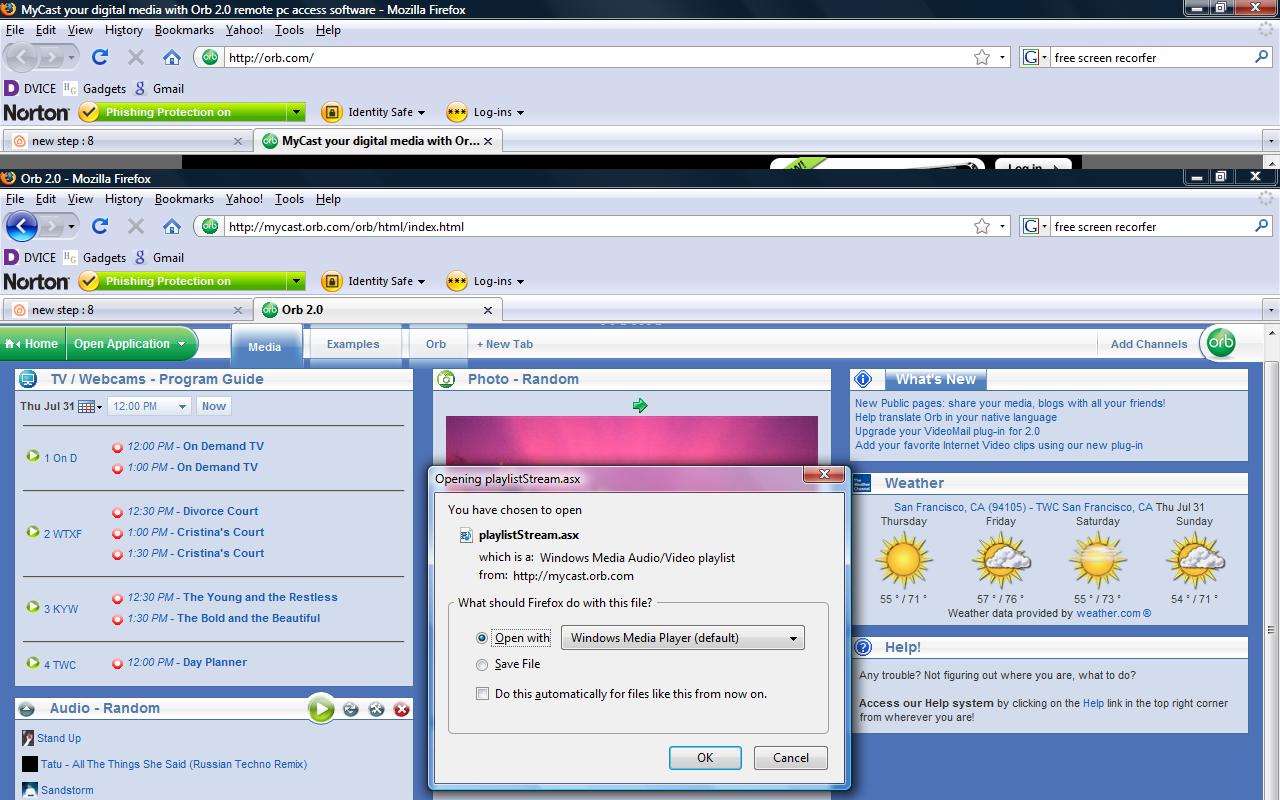Bookmark star in Orb 2.0 address bar

point(982,226)
